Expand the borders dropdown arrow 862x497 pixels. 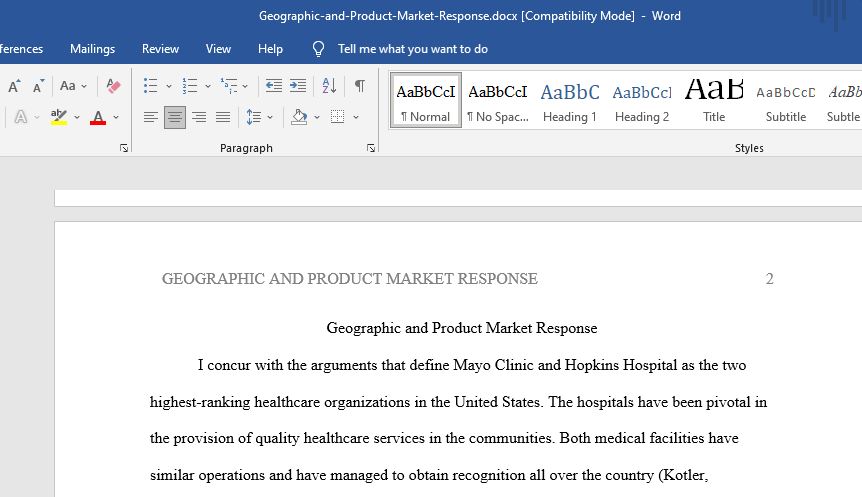356,117
